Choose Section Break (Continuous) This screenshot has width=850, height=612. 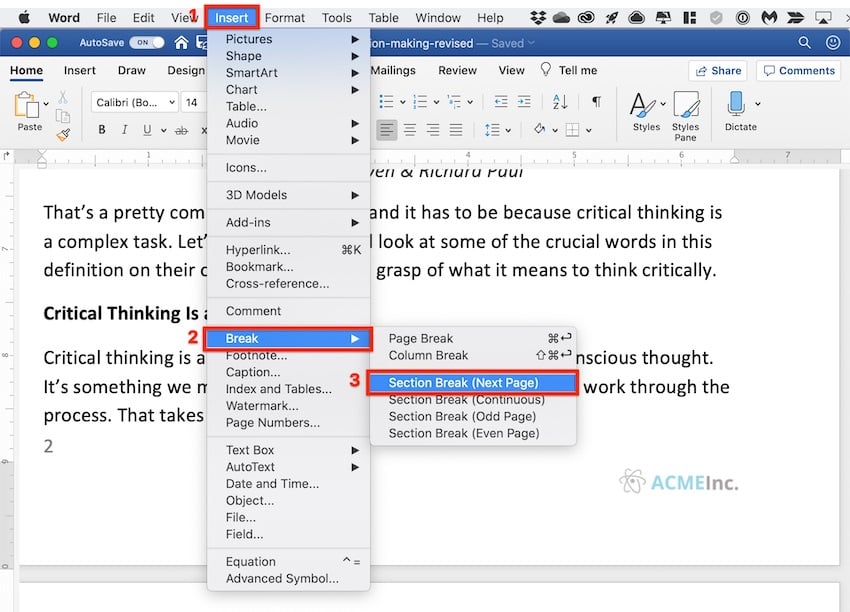pos(472,400)
